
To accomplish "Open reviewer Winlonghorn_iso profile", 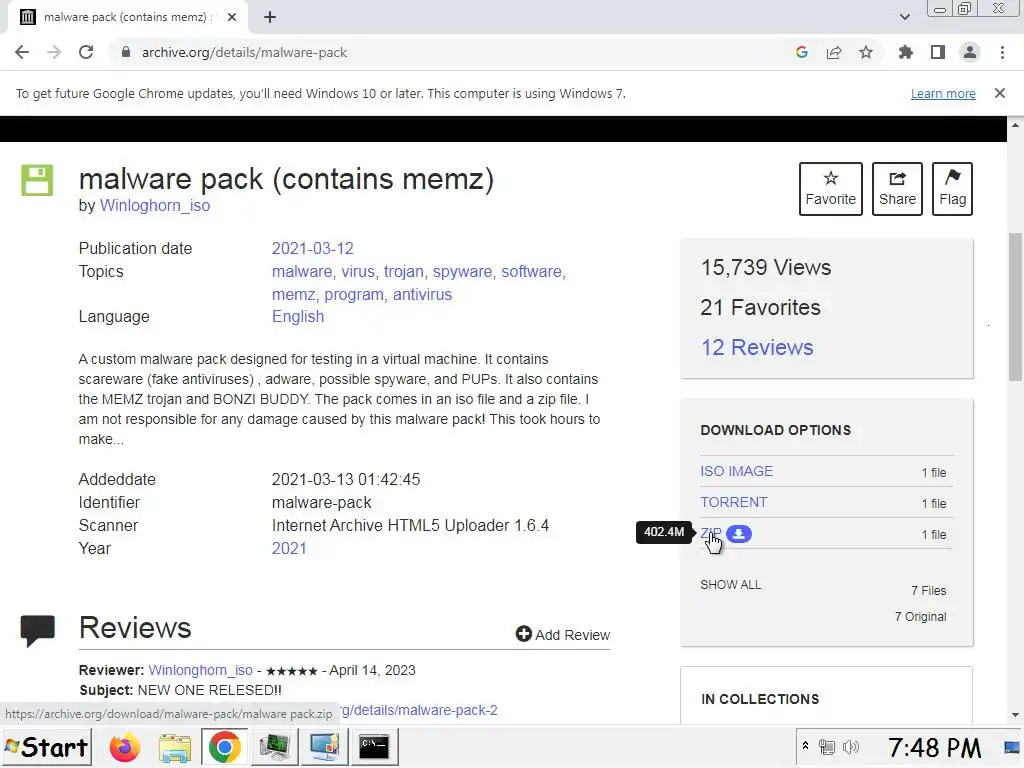I will pyautogui.click(x=200, y=670).
